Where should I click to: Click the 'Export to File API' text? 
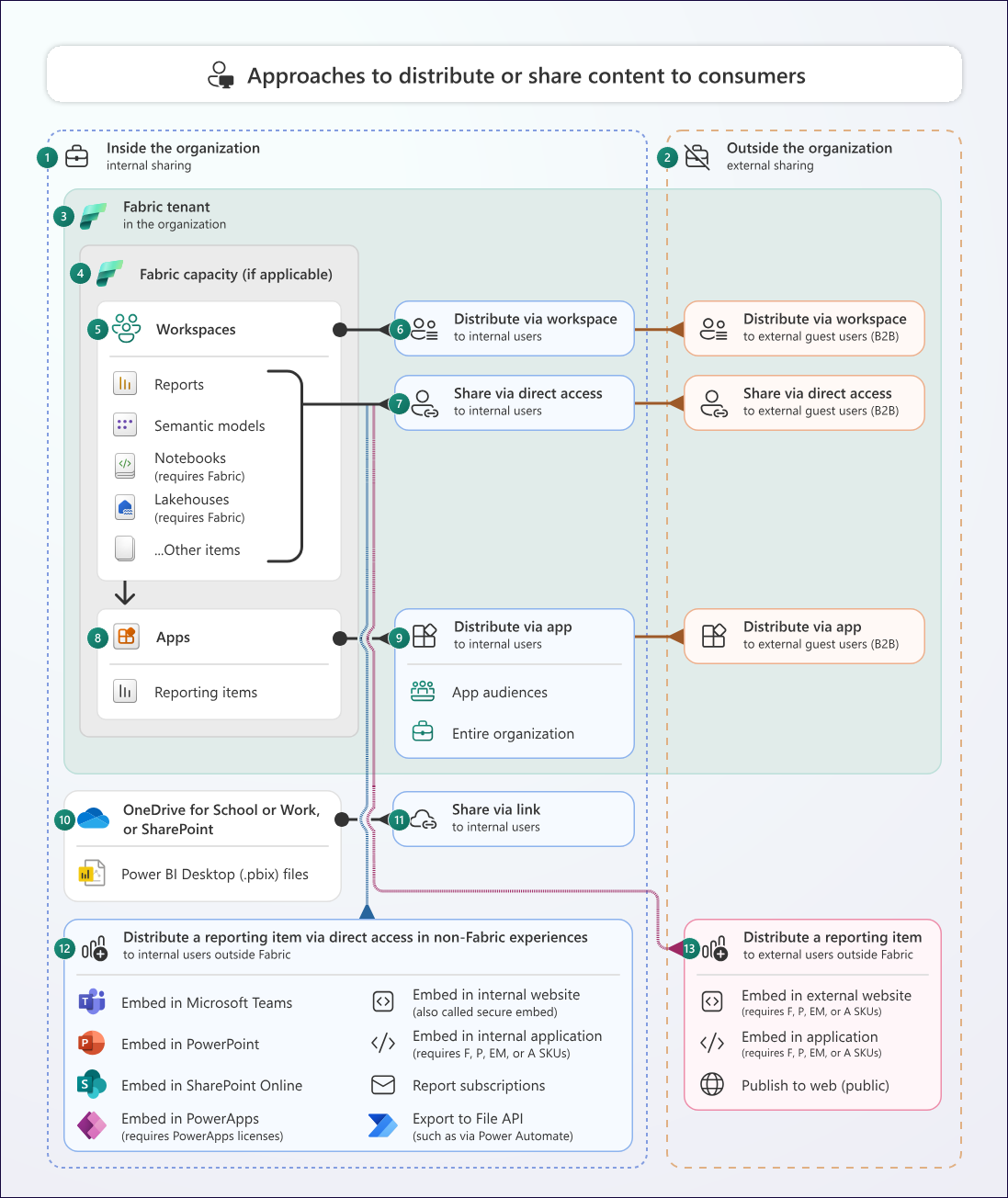click(468, 1118)
